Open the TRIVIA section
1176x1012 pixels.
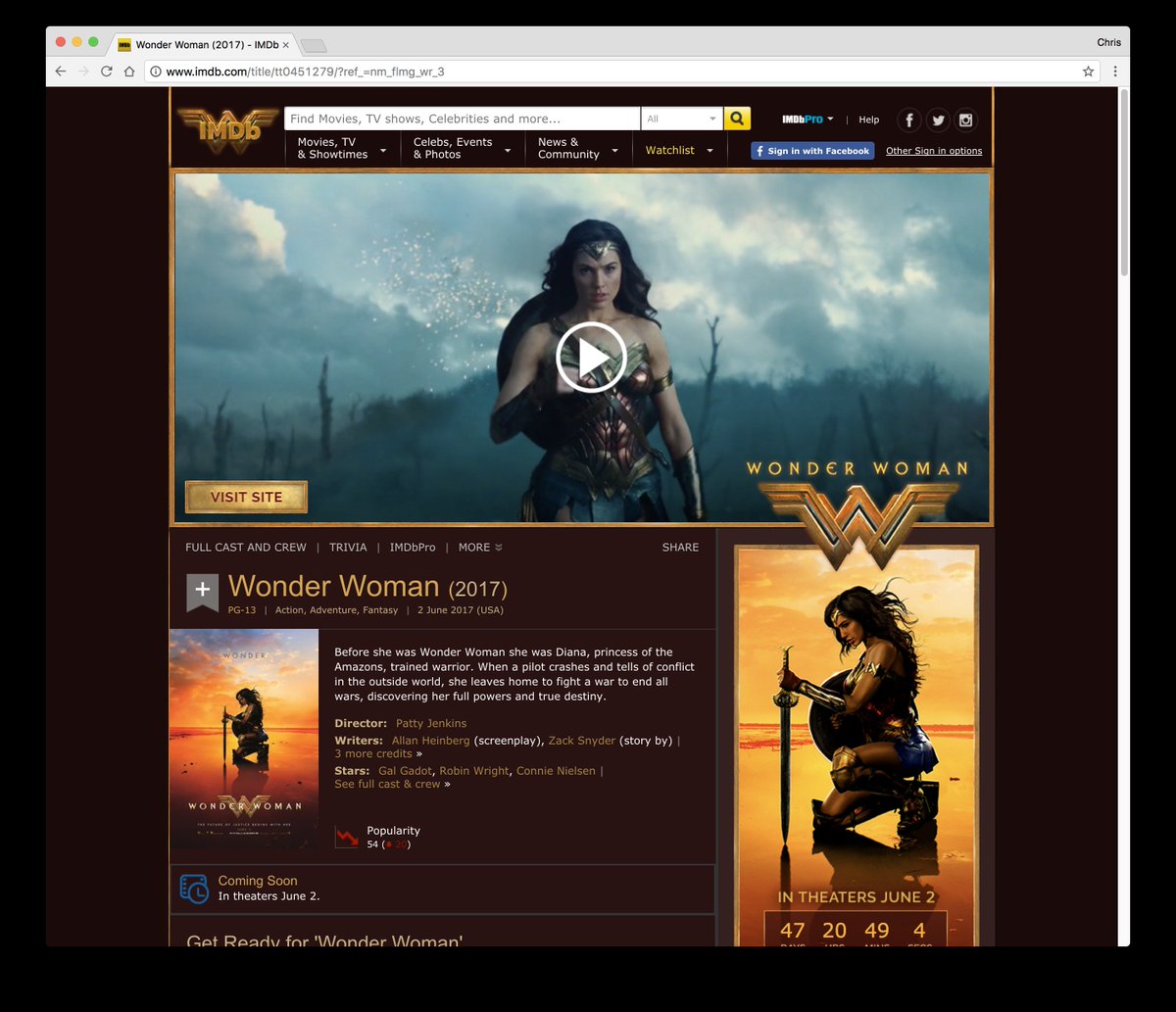tap(348, 548)
